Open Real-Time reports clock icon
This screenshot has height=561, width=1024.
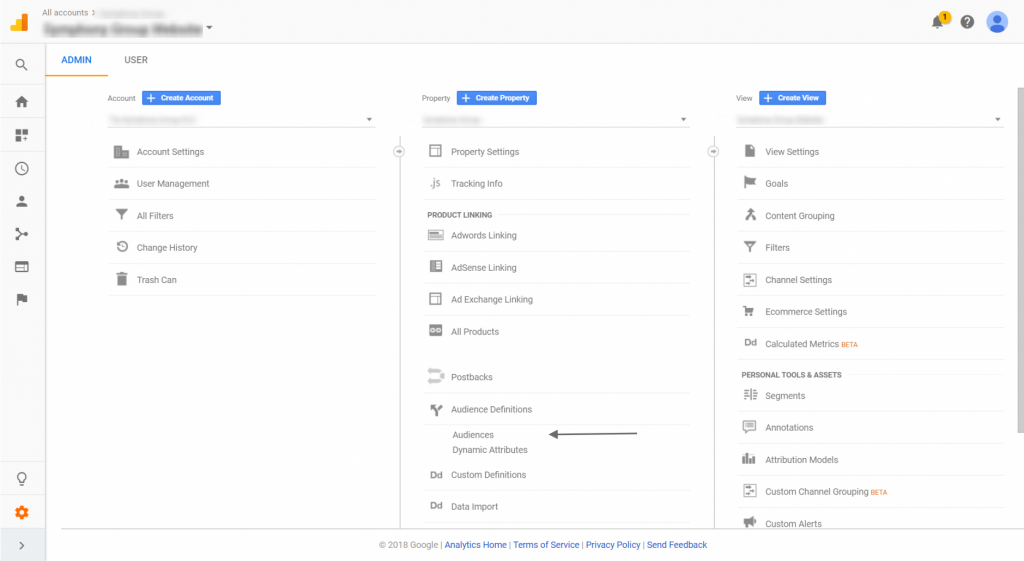click(22, 169)
